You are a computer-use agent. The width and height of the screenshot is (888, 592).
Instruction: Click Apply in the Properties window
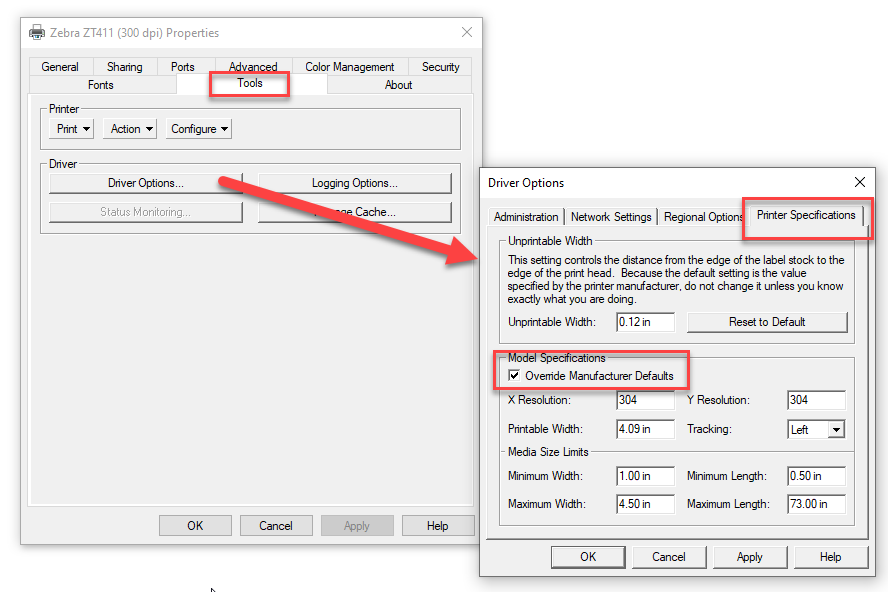click(x=357, y=526)
